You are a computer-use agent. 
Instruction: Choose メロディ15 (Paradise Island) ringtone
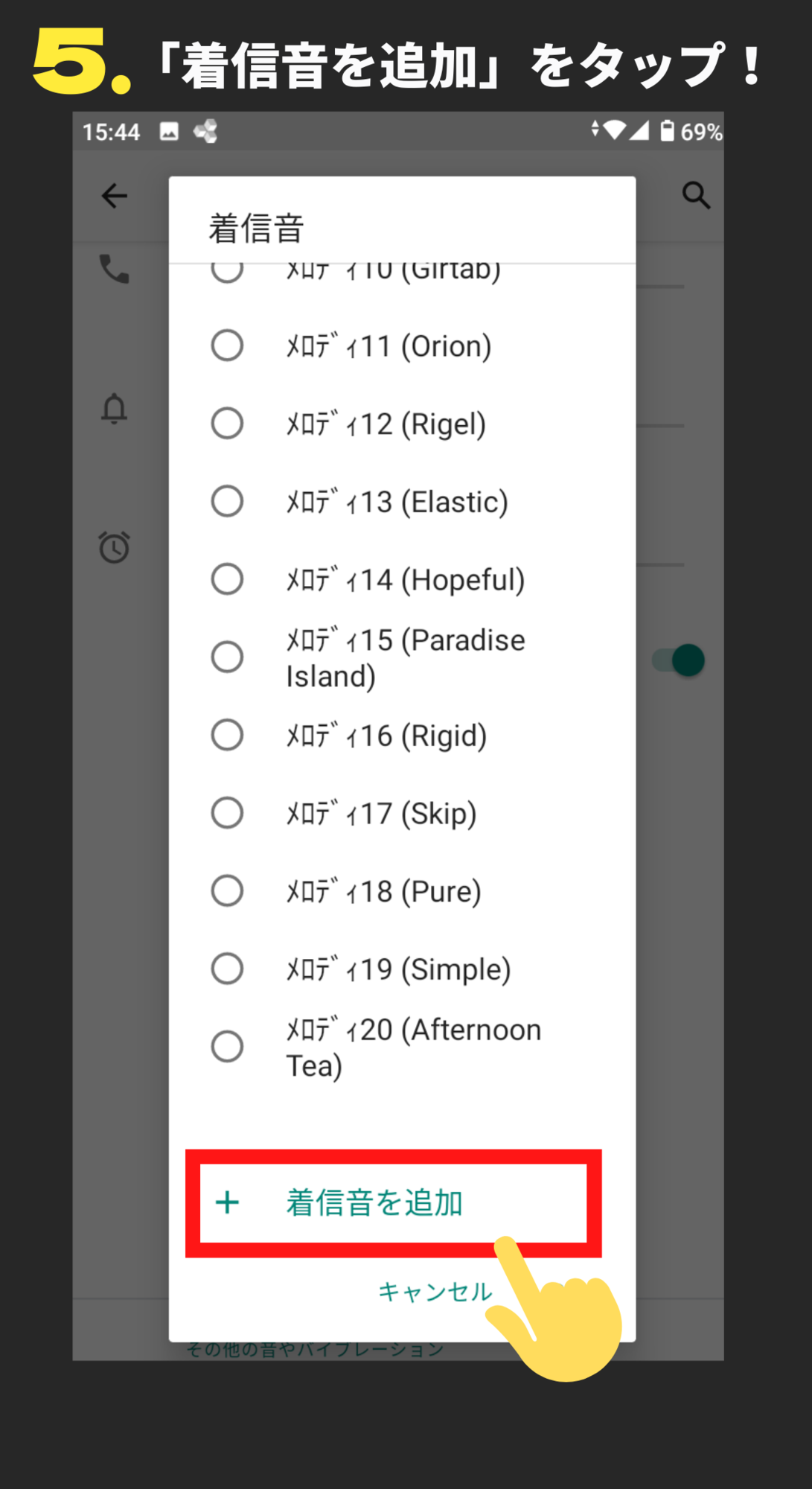click(402, 657)
